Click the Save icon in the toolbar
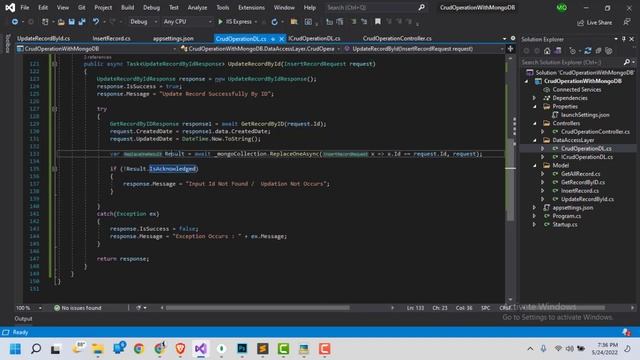 [71, 22]
